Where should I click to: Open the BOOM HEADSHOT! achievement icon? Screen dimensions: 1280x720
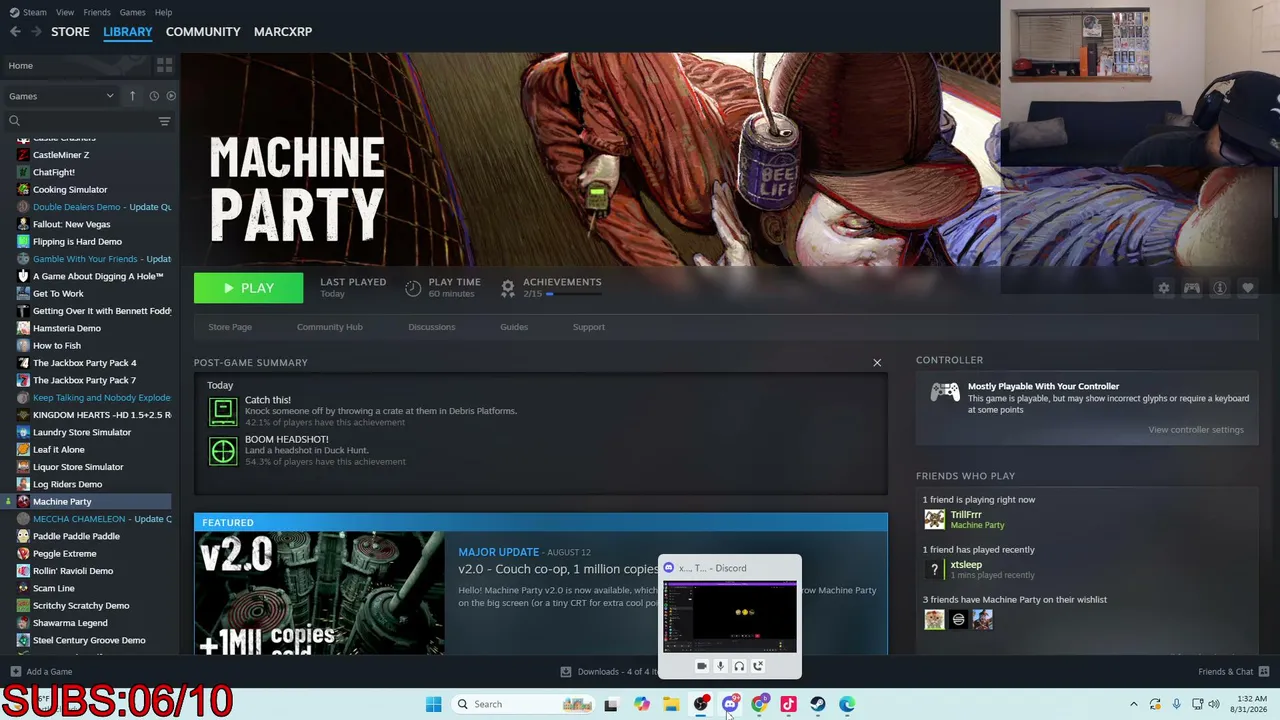click(223, 450)
